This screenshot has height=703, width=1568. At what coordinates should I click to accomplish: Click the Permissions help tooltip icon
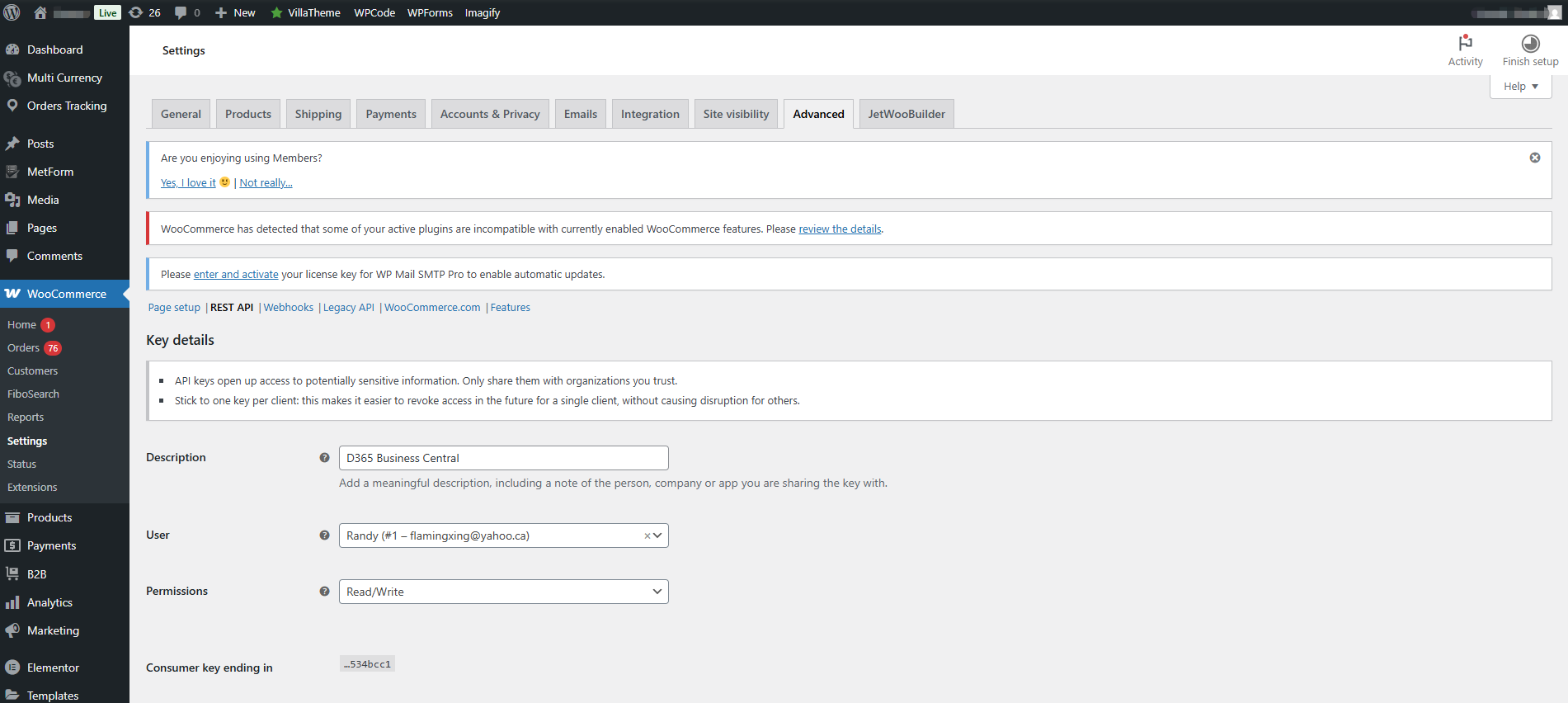(324, 591)
